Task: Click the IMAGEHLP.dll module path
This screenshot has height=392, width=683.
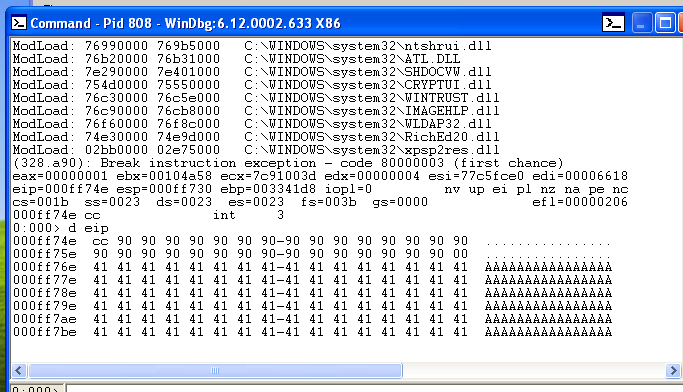Action: click(x=372, y=111)
